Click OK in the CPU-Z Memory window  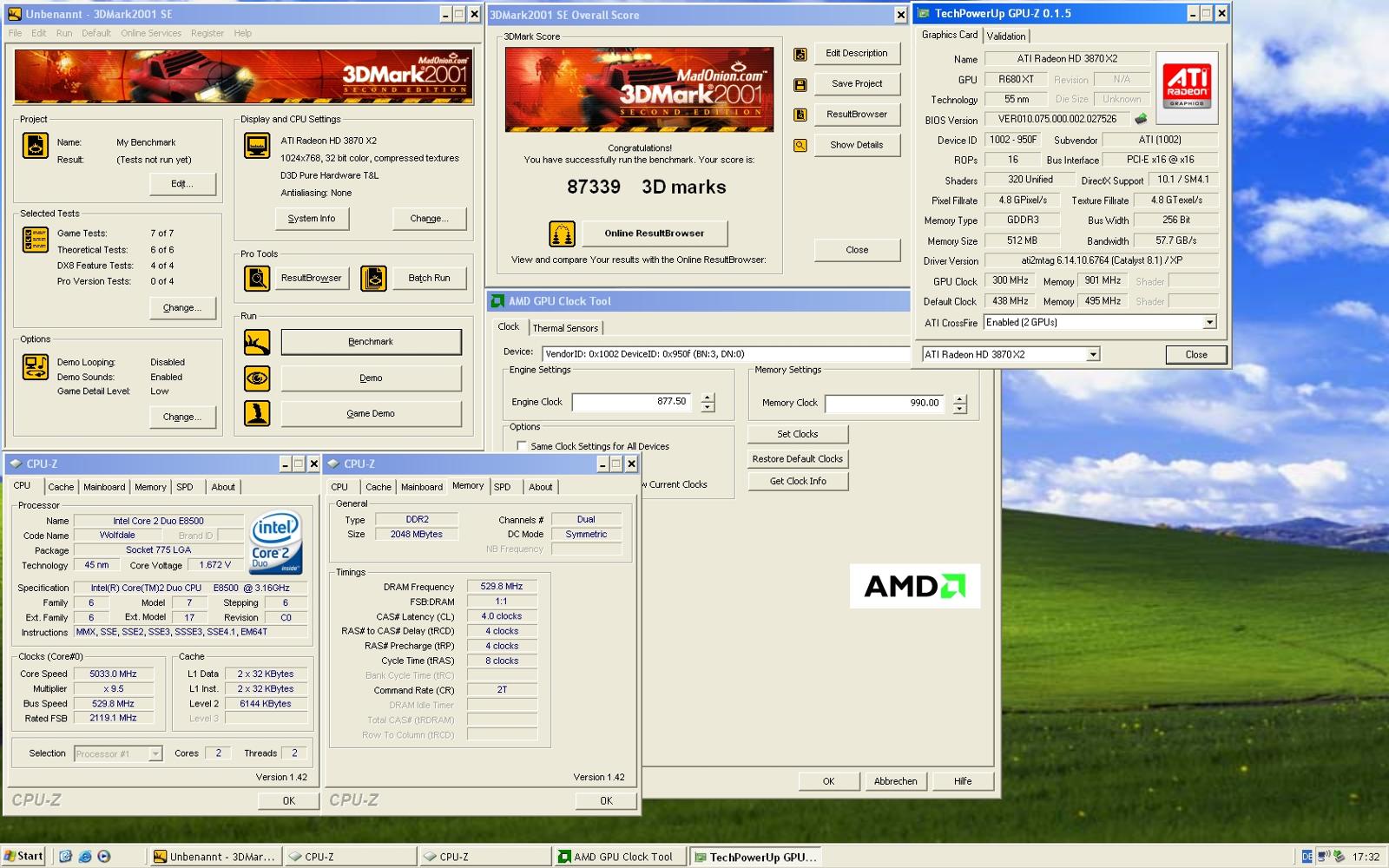[x=606, y=801]
